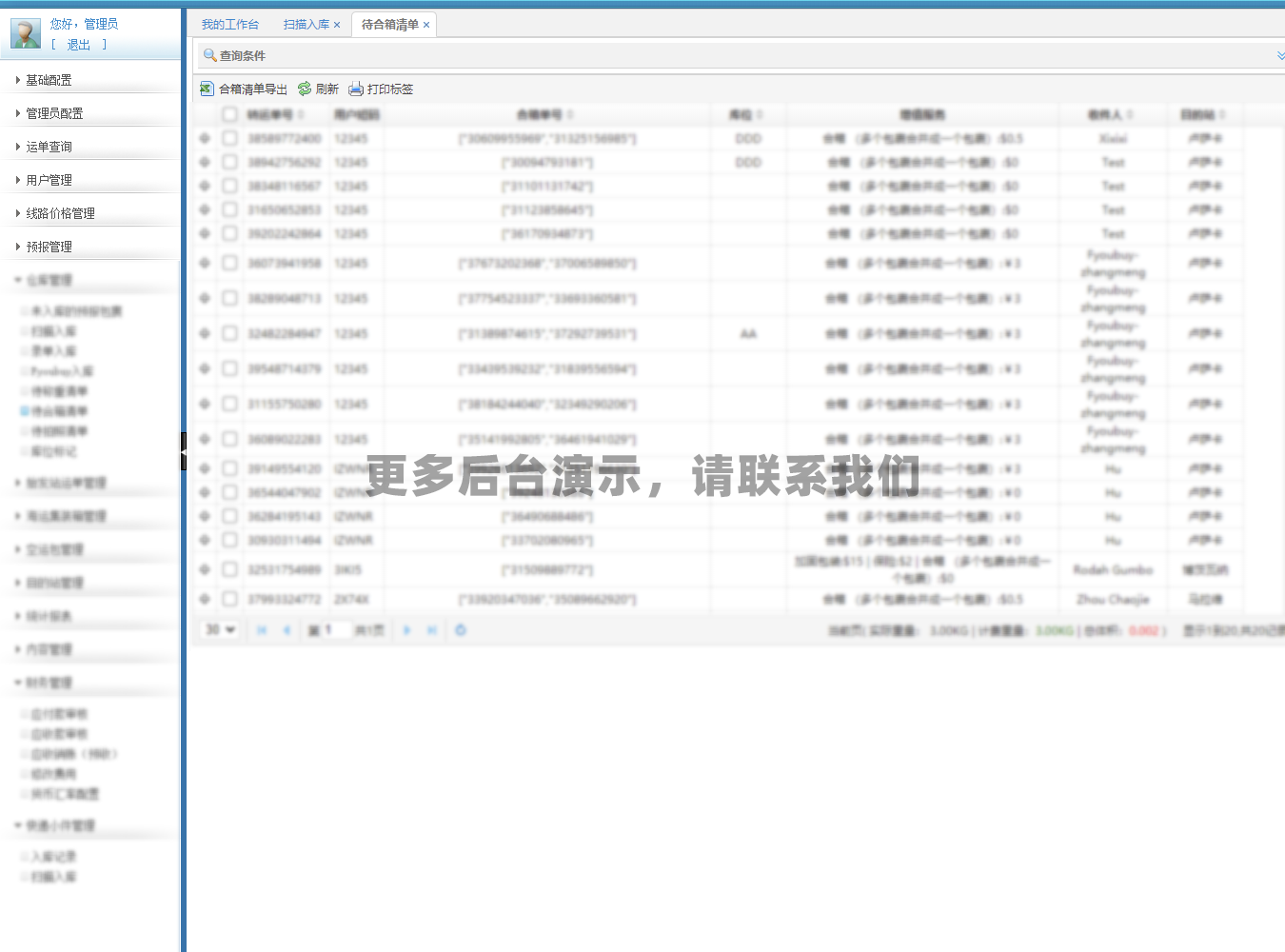Open 待合箱清单 in the sidebar tree
Screen dimensions: 1285x952
click(59, 411)
